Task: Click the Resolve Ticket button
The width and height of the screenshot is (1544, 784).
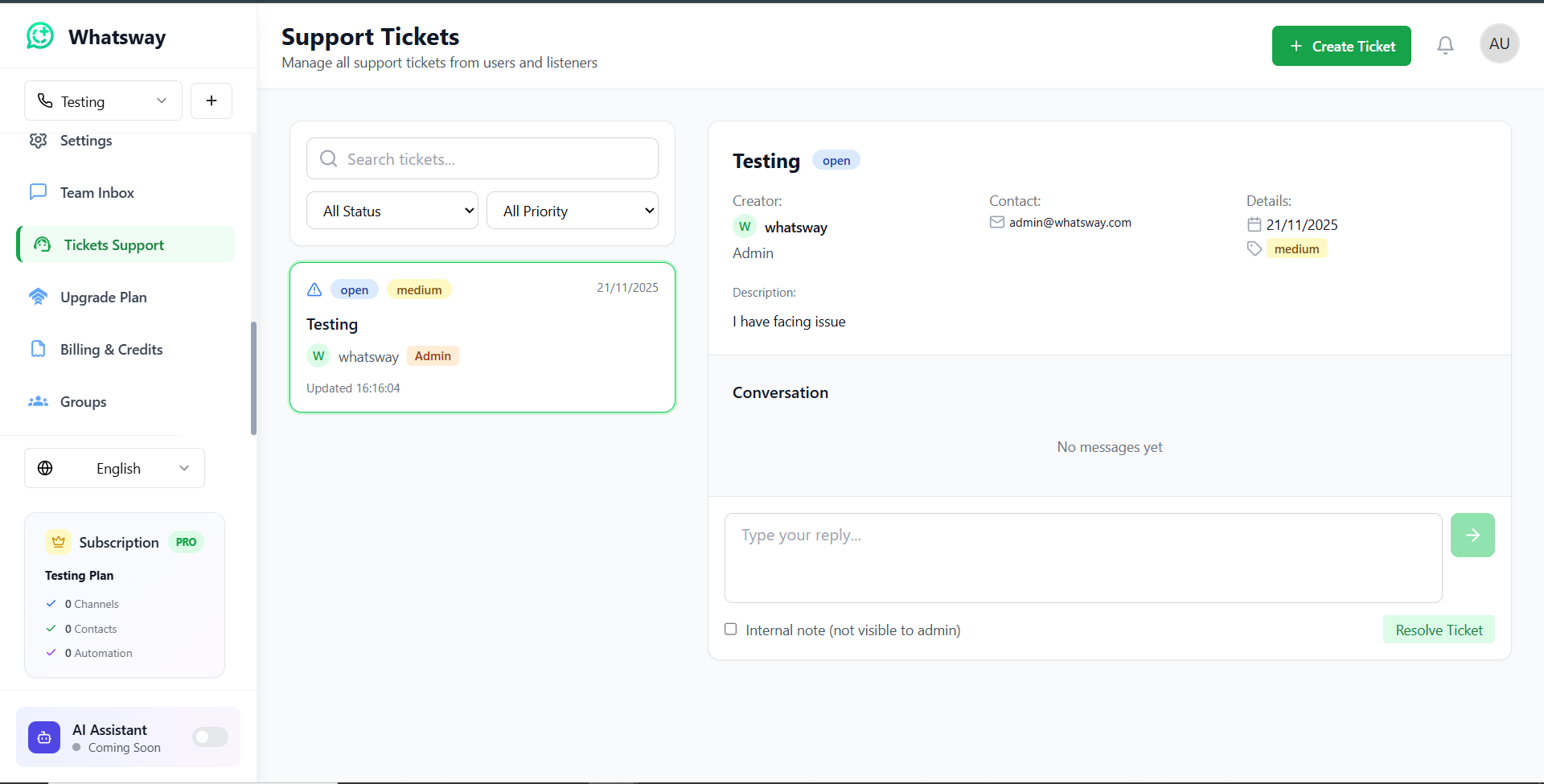Action: pyautogui.click(x=1438, y=630)
